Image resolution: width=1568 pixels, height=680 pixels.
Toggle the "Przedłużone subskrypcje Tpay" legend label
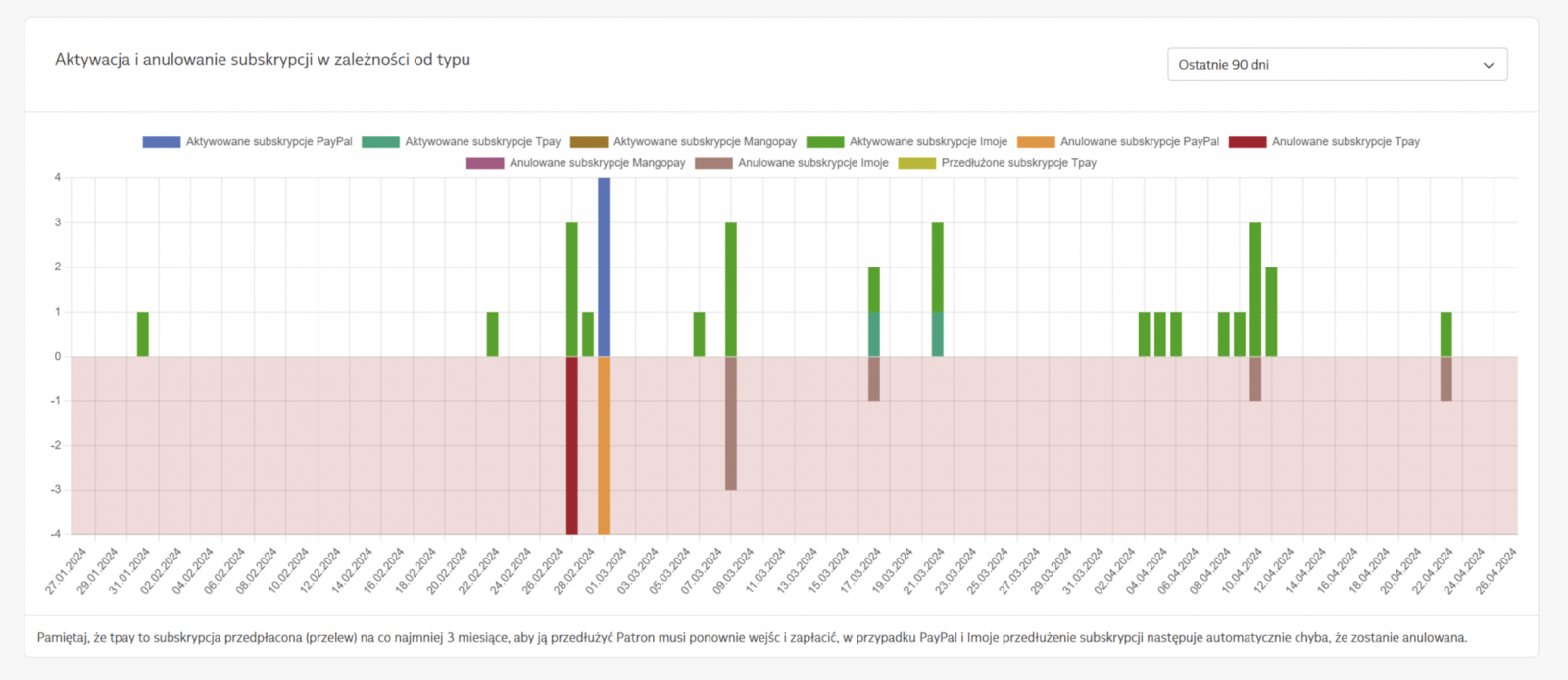coord(1018,163)
